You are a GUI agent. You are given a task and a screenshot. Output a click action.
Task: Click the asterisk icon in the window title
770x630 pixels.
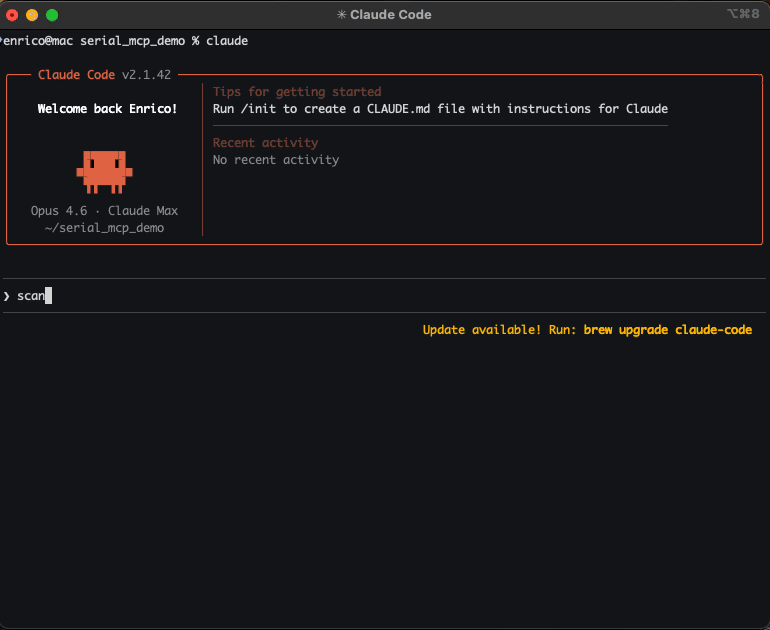(x=341, y=15)
